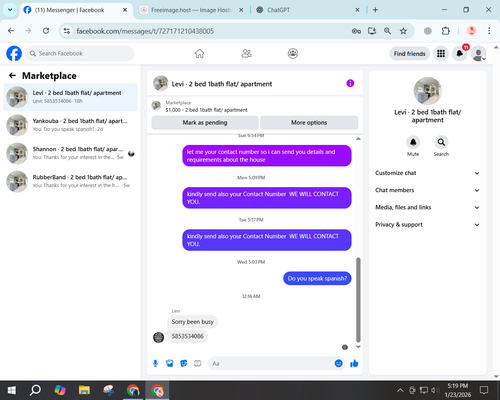Open the Facebook logo home link
The image size is (500, 400).
pyautogui.click(x=14, y=53)
